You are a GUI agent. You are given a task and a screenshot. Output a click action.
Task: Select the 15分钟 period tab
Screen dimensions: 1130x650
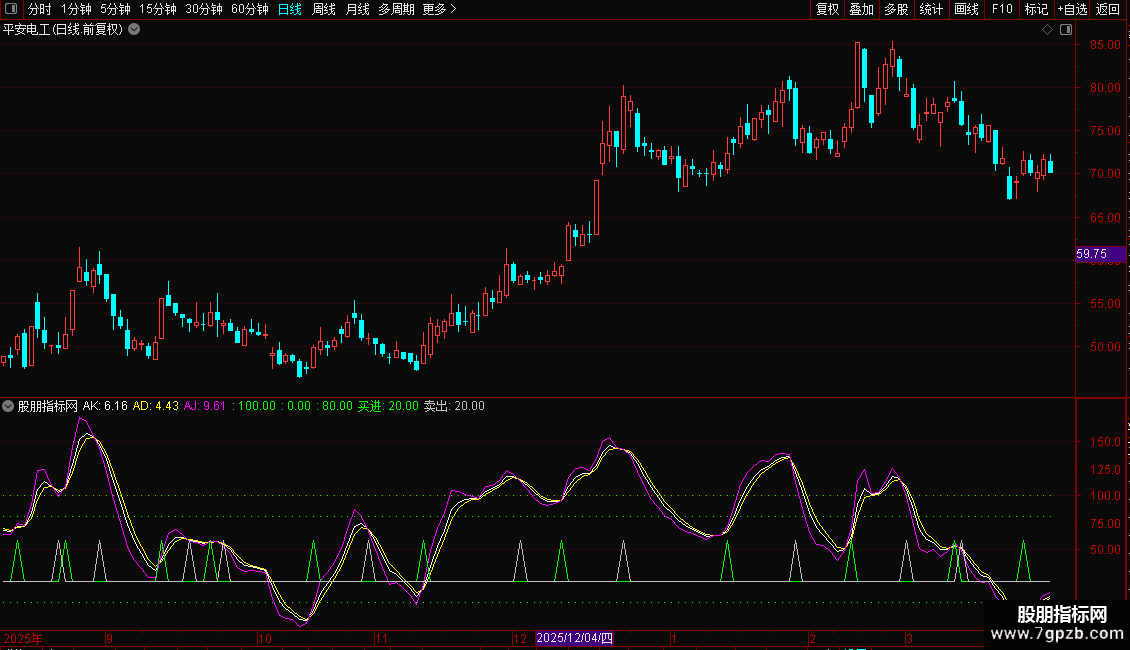[158, 9]
